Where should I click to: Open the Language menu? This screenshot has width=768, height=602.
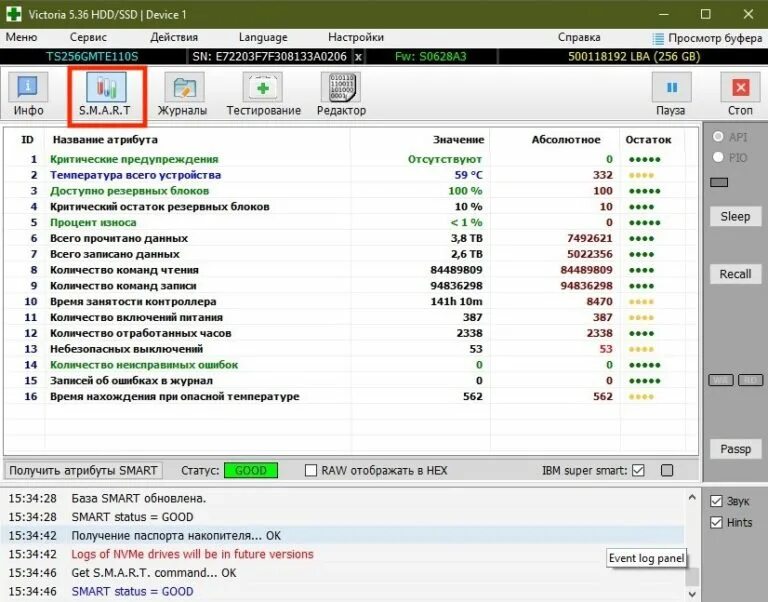[x=263, y=37]
